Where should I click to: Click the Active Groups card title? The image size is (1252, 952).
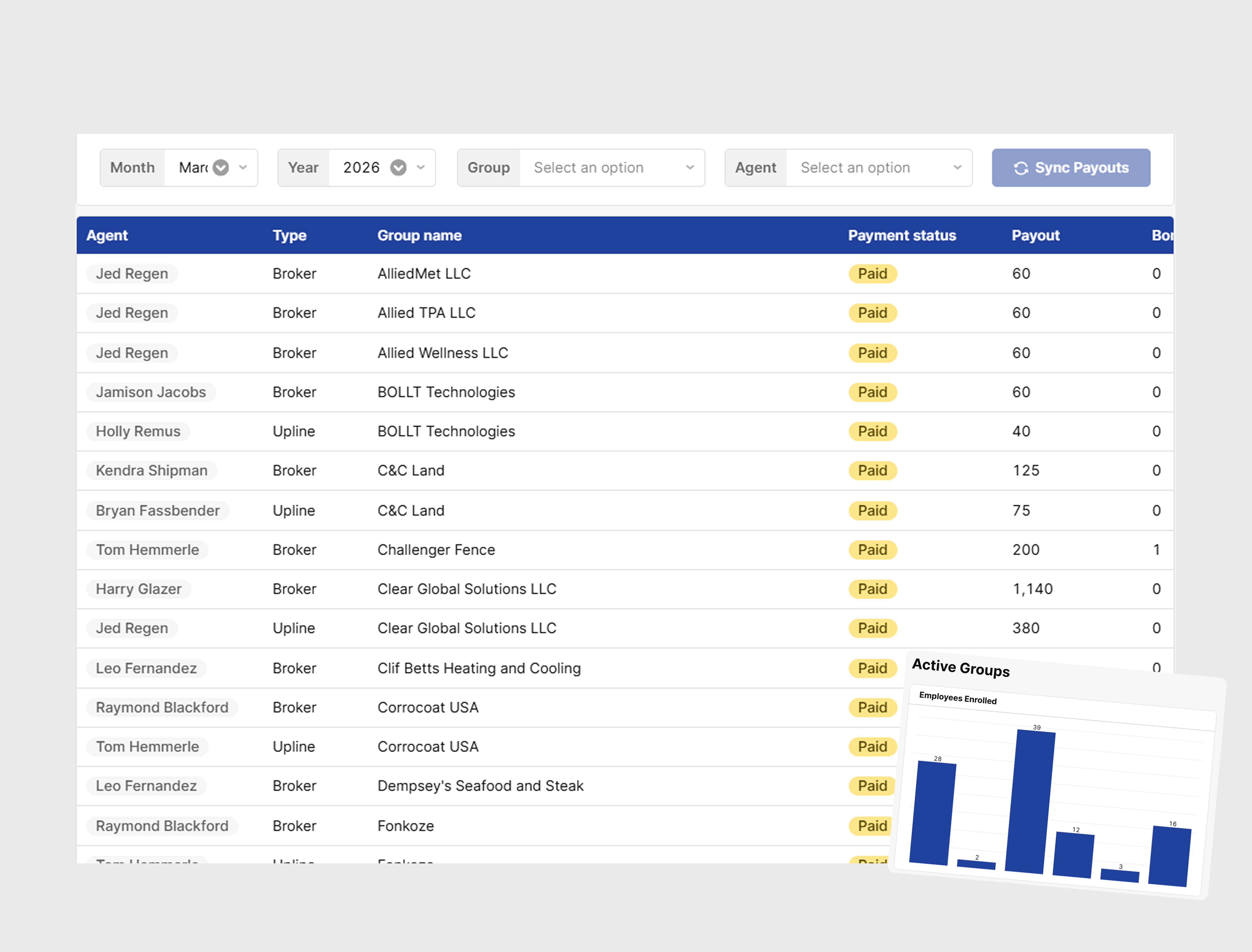pyautogui.click(x=961, y=667)
